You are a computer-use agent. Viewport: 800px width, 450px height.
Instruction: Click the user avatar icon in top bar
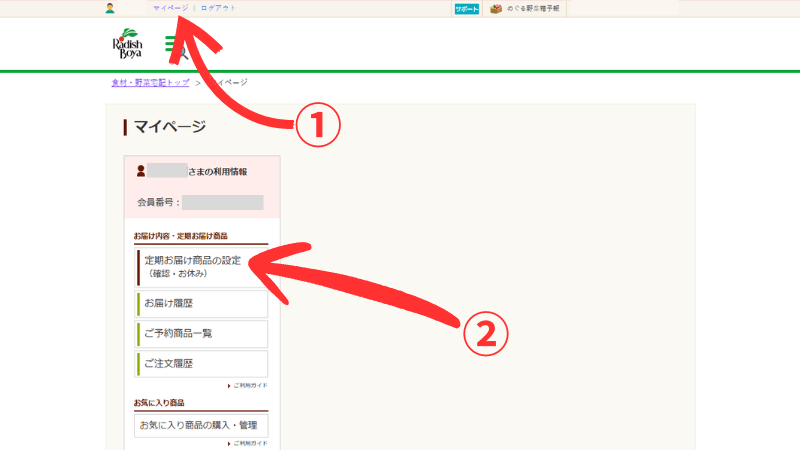click(x=110, y=8)
